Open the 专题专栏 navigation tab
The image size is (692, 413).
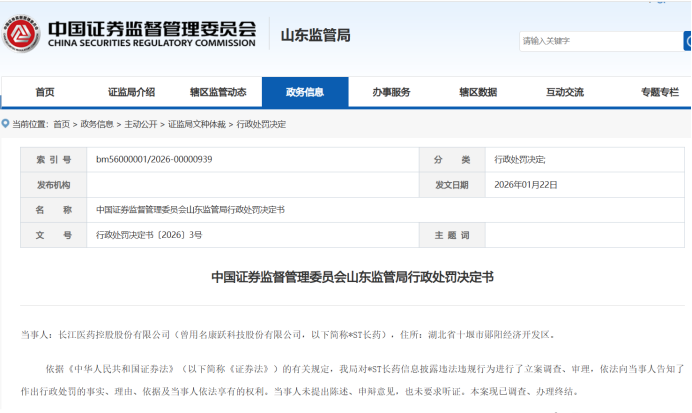(660, 92)
